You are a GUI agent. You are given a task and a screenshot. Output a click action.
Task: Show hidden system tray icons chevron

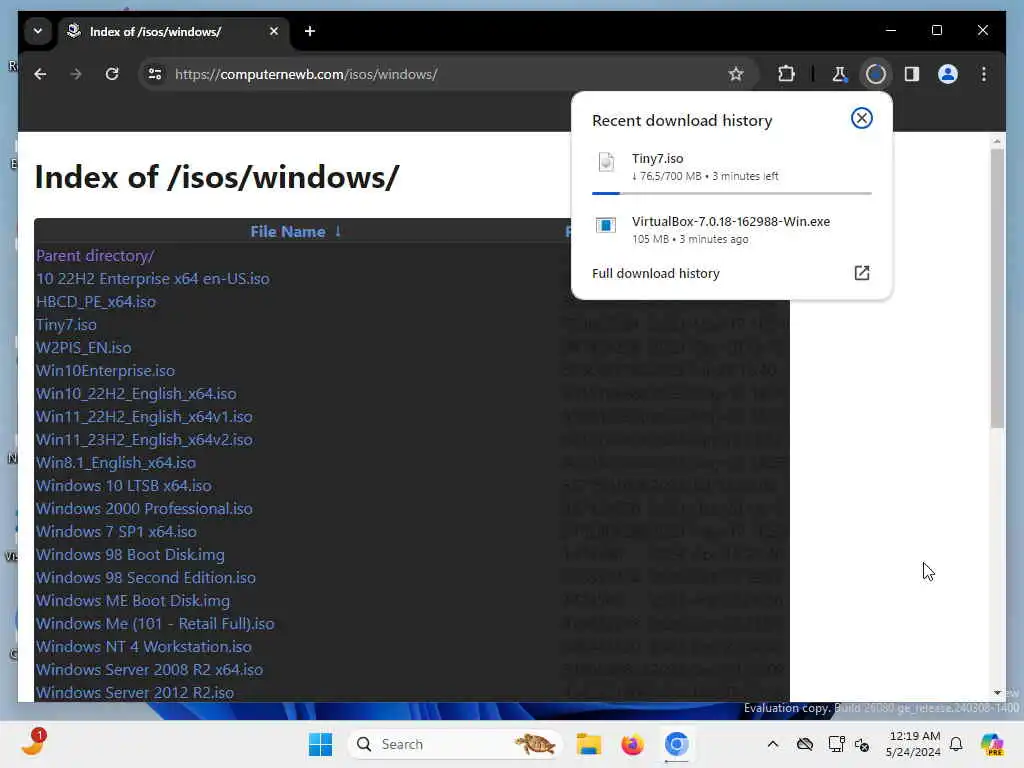[773, 744]
